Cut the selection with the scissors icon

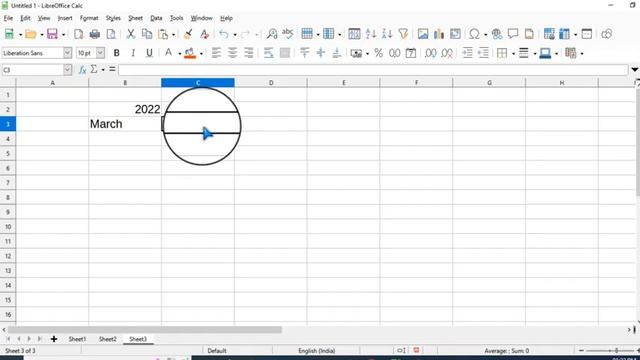tap(131, 34)
